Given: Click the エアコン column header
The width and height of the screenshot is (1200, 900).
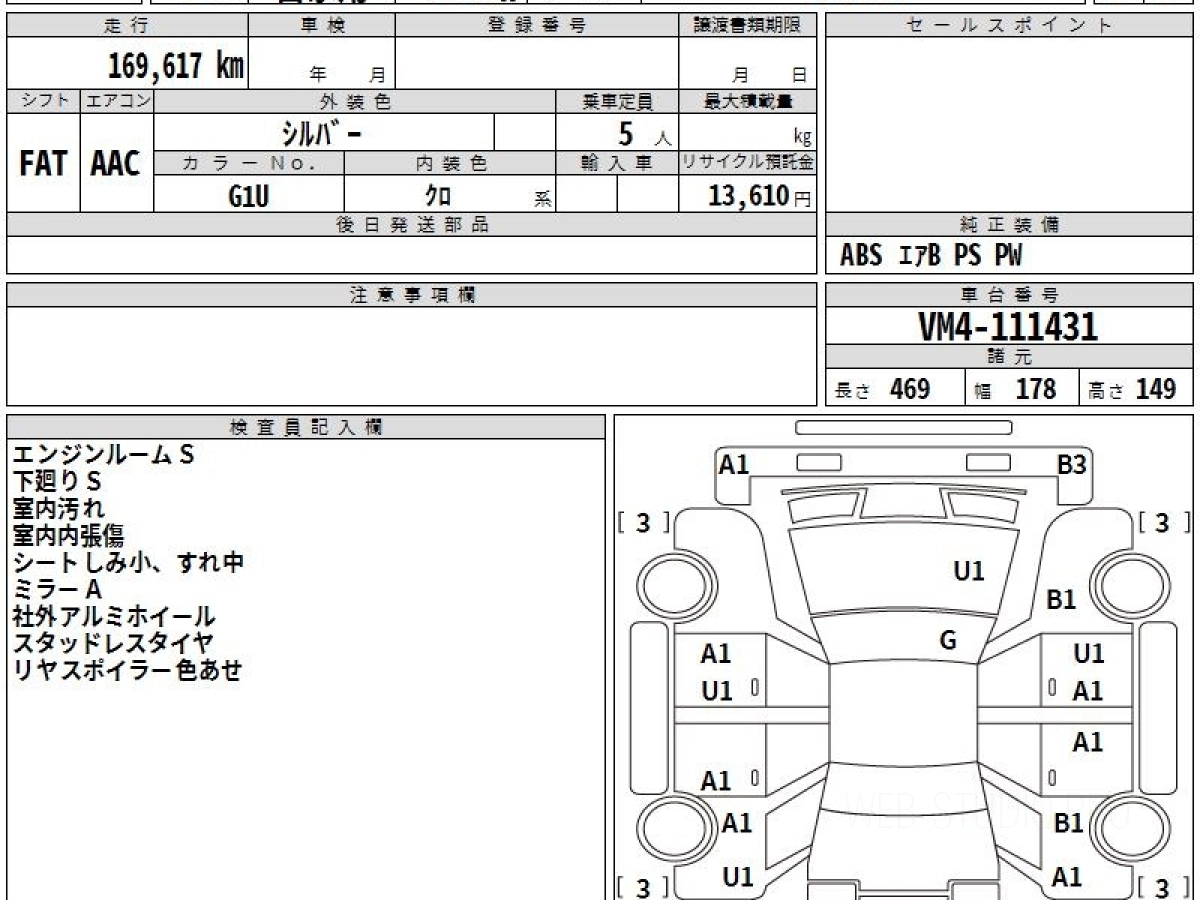Looking at the screenshot, I should click(117, 101).
